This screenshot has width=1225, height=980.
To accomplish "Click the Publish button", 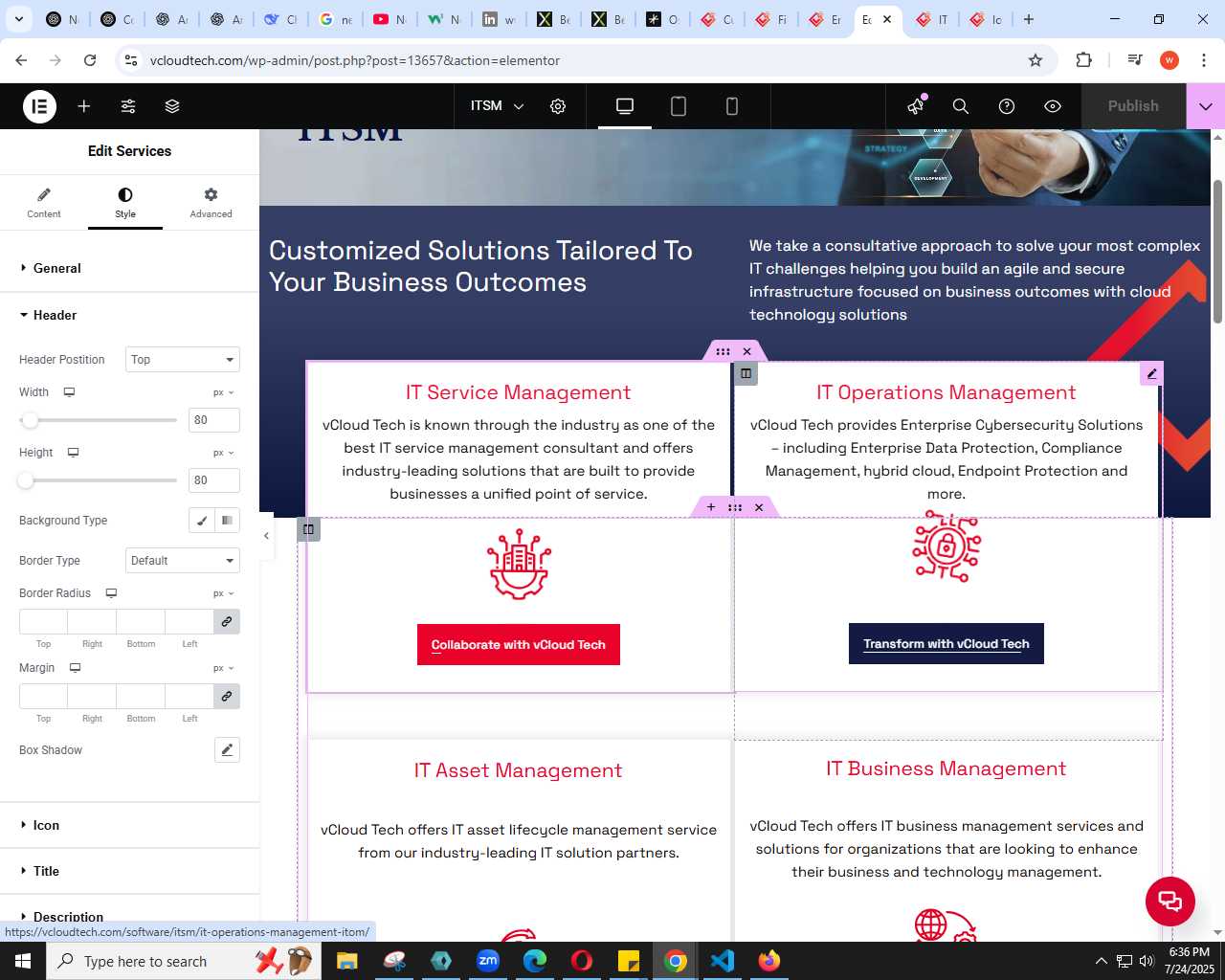I will [1133, 106].
